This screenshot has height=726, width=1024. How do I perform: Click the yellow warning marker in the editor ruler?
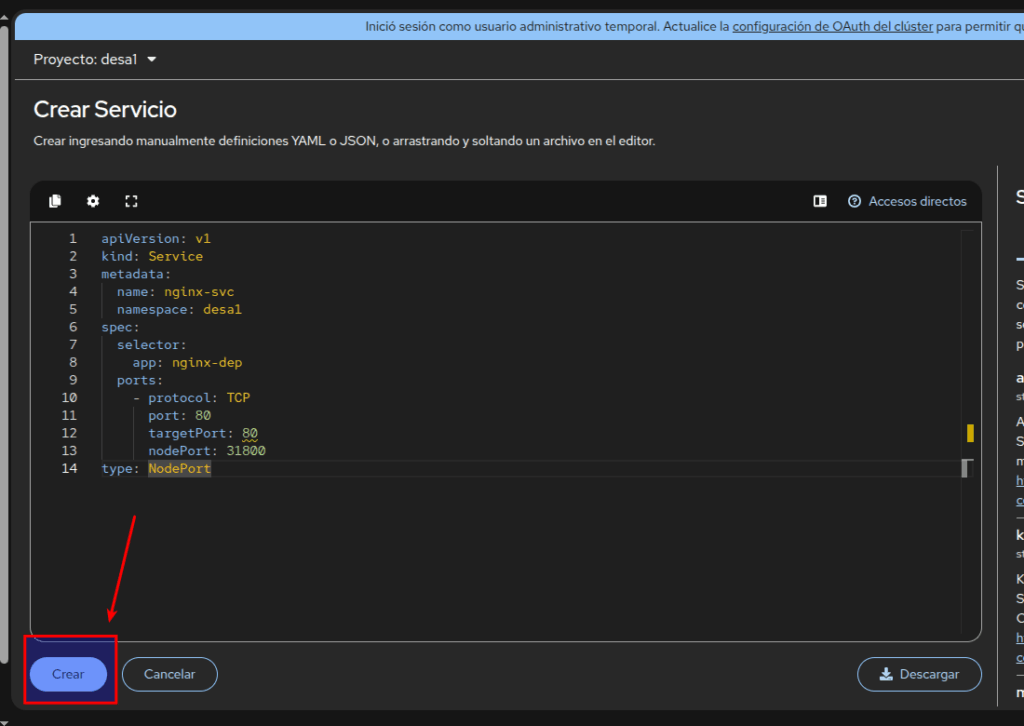969,433
